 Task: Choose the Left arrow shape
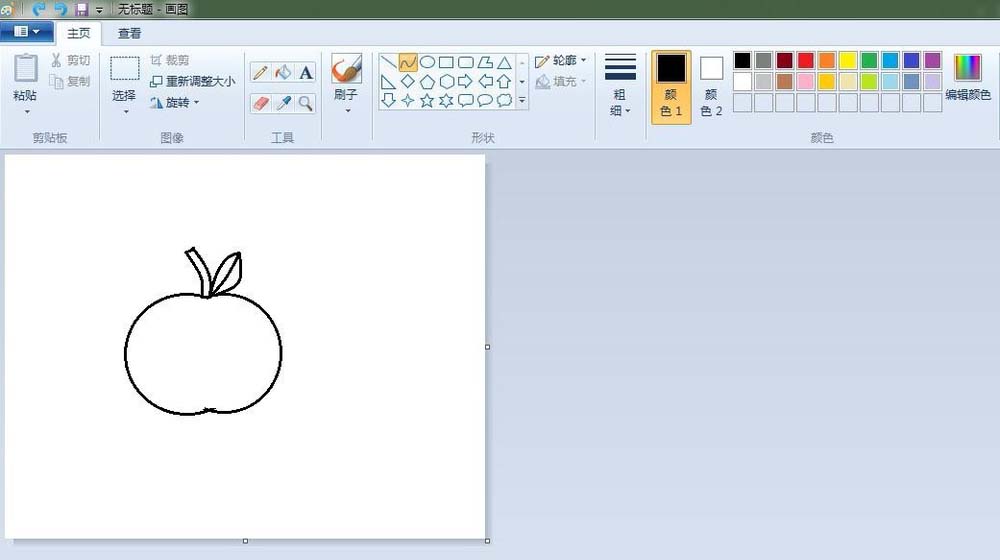point(485,82)
